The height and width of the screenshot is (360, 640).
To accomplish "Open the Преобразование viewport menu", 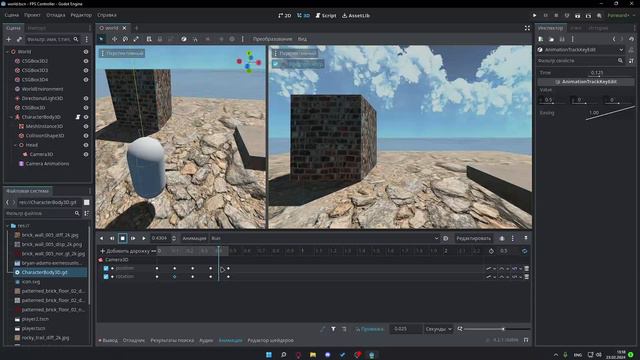I will [x=272, y=39].
